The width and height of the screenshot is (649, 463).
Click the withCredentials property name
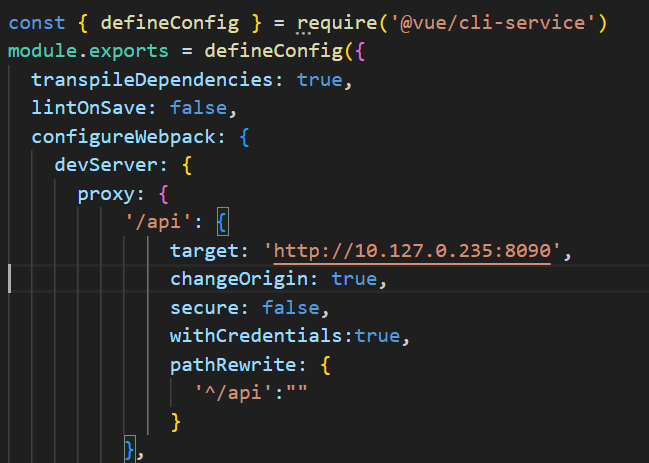(256, 336)
